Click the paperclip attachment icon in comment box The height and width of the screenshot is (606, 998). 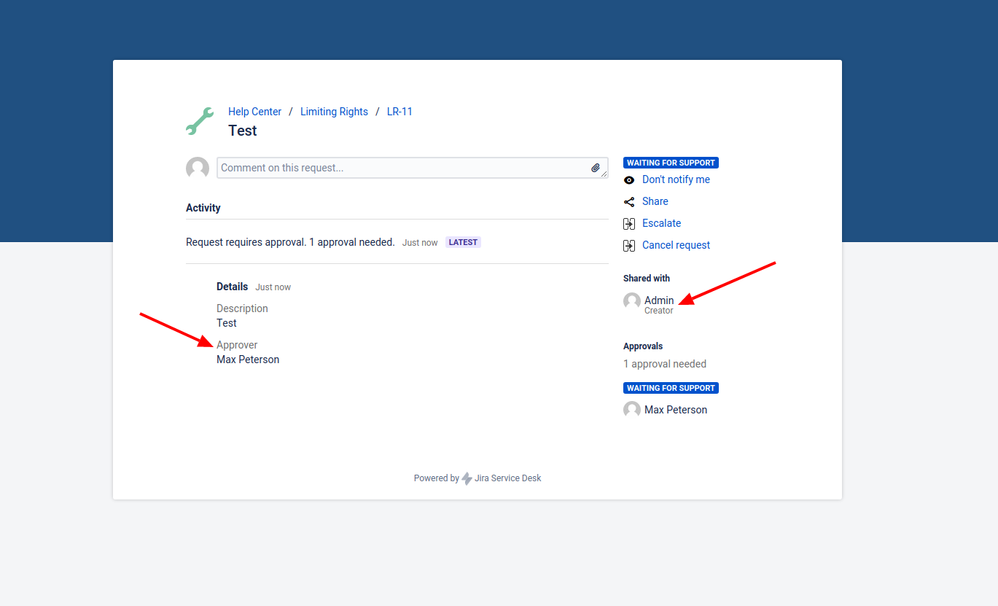point(595,168)
